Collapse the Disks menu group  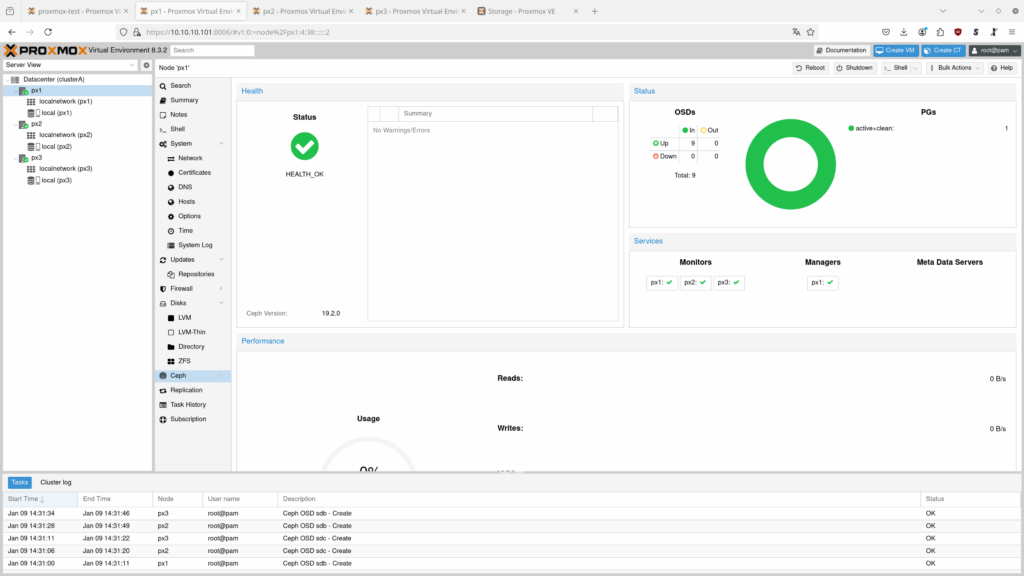(x=221, y=303)
